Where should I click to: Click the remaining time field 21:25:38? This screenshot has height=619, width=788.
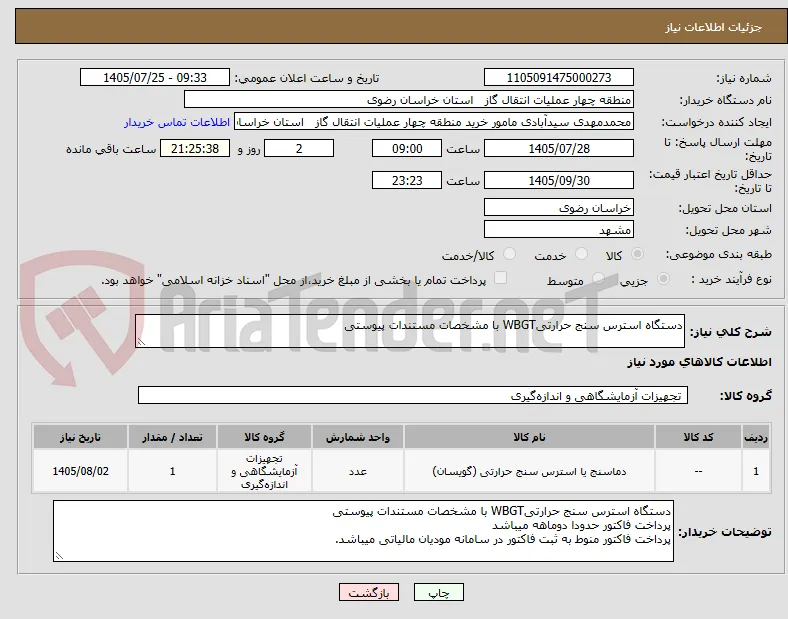[195, 148]
